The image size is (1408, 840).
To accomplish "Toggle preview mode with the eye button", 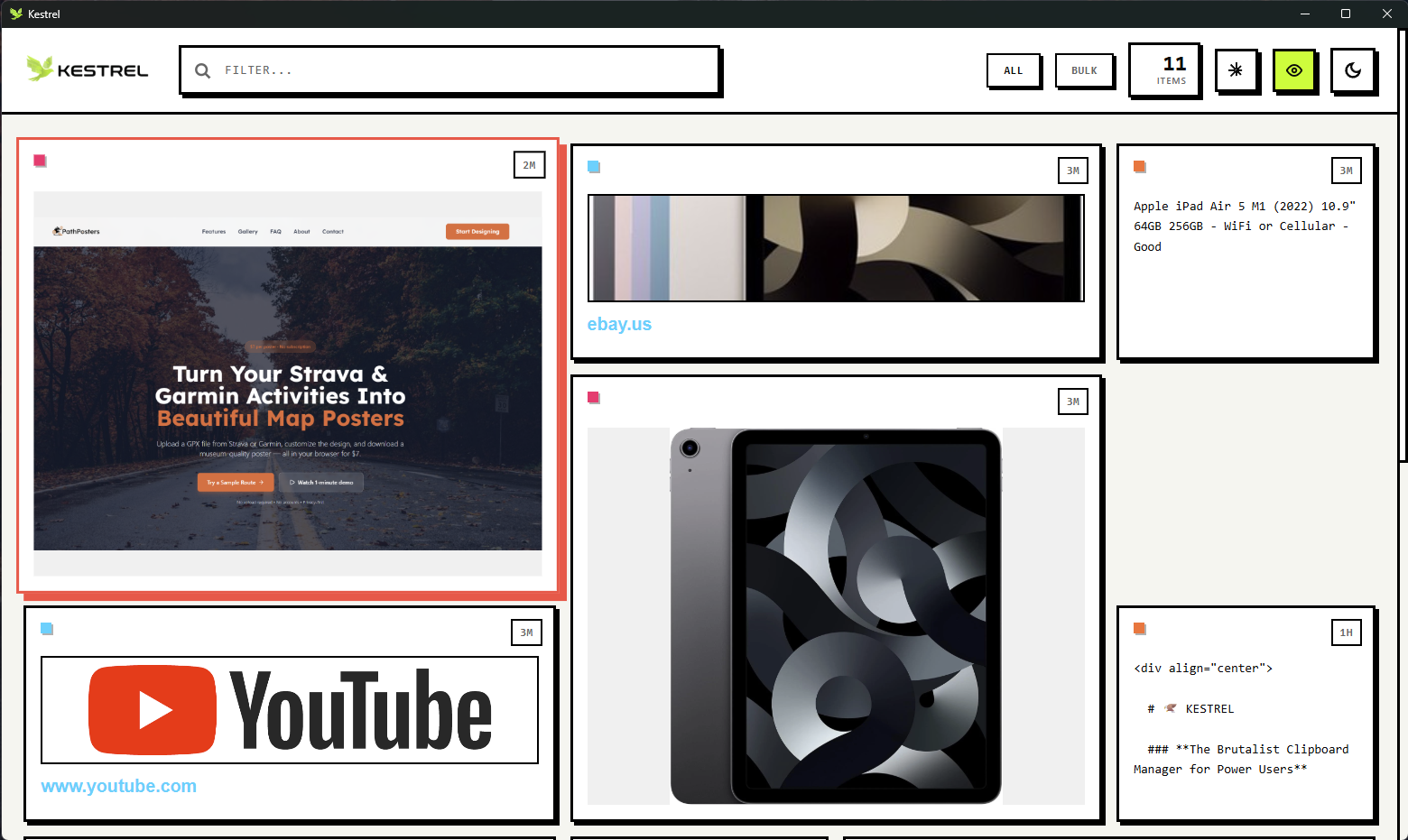I will pyautogui.click(x=1295, y=70).
